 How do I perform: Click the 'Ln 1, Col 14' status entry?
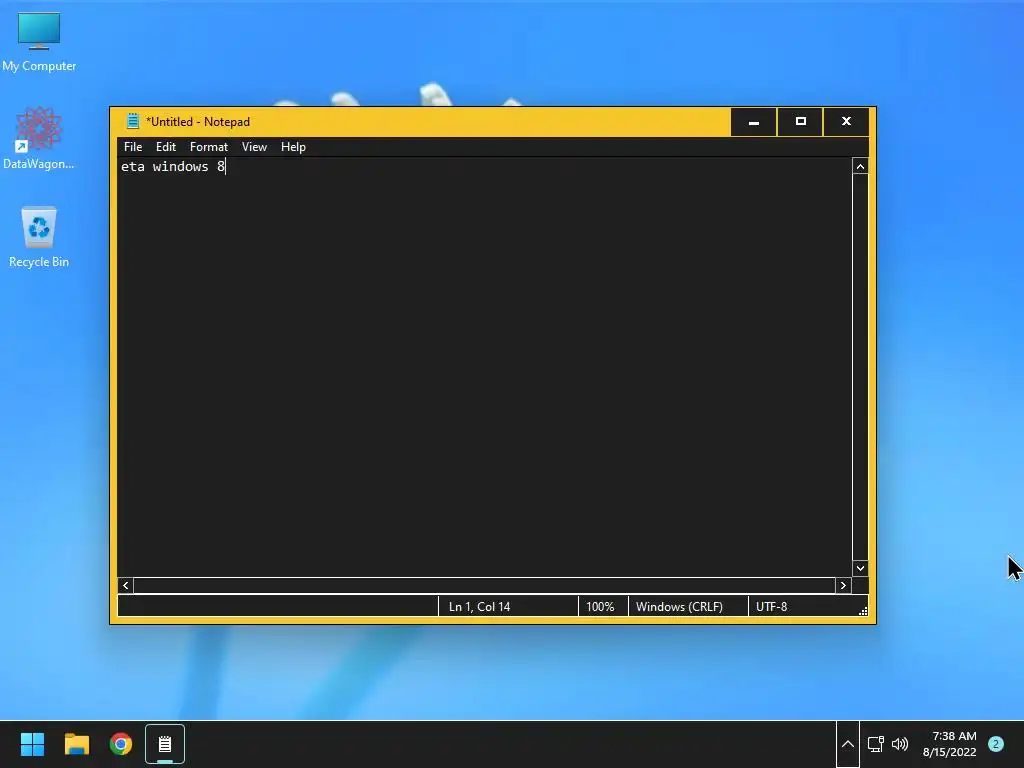[479, 607]
